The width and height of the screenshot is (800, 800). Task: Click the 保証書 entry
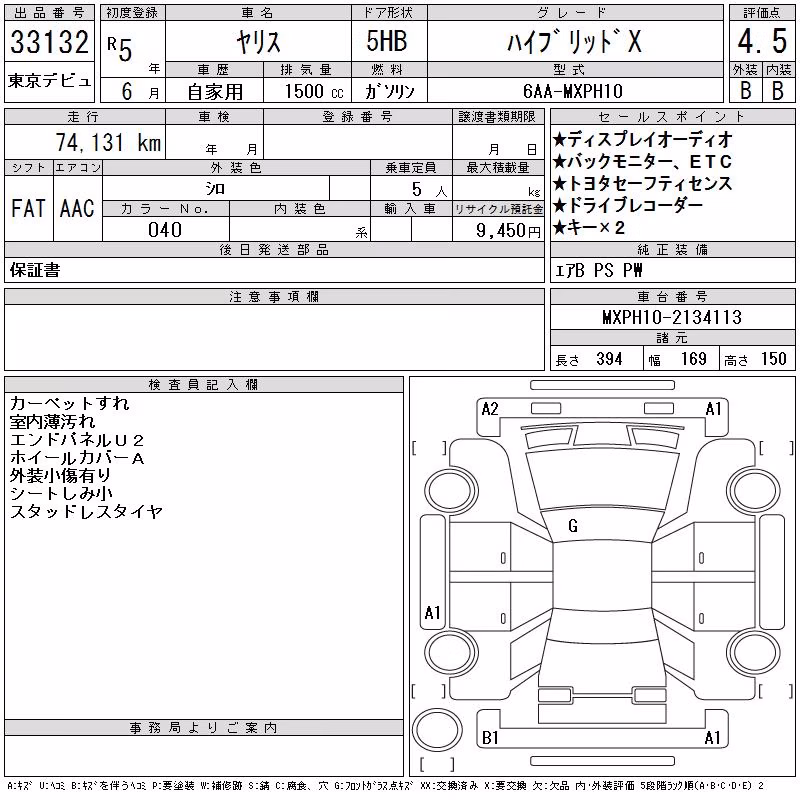tap(35, 270)
